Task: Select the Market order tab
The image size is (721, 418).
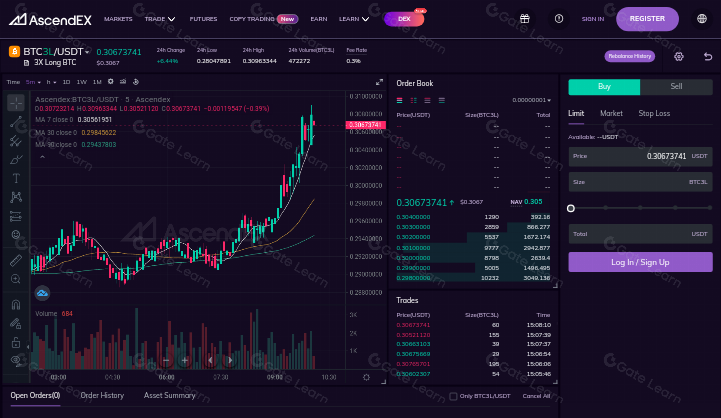Action: (611, 113)
